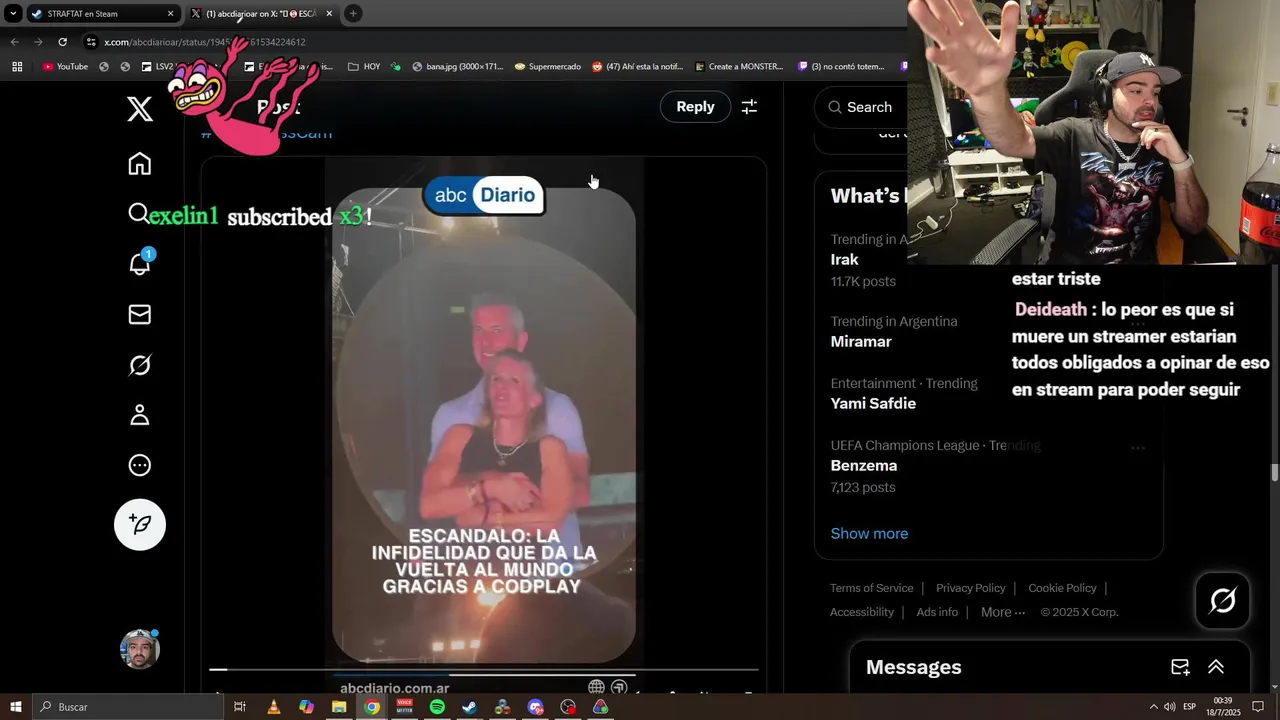Image resolution: width=1280 pixels, height=720 pixels.
Task: Open the Benzema trending topic
Action: coord(864,466)
